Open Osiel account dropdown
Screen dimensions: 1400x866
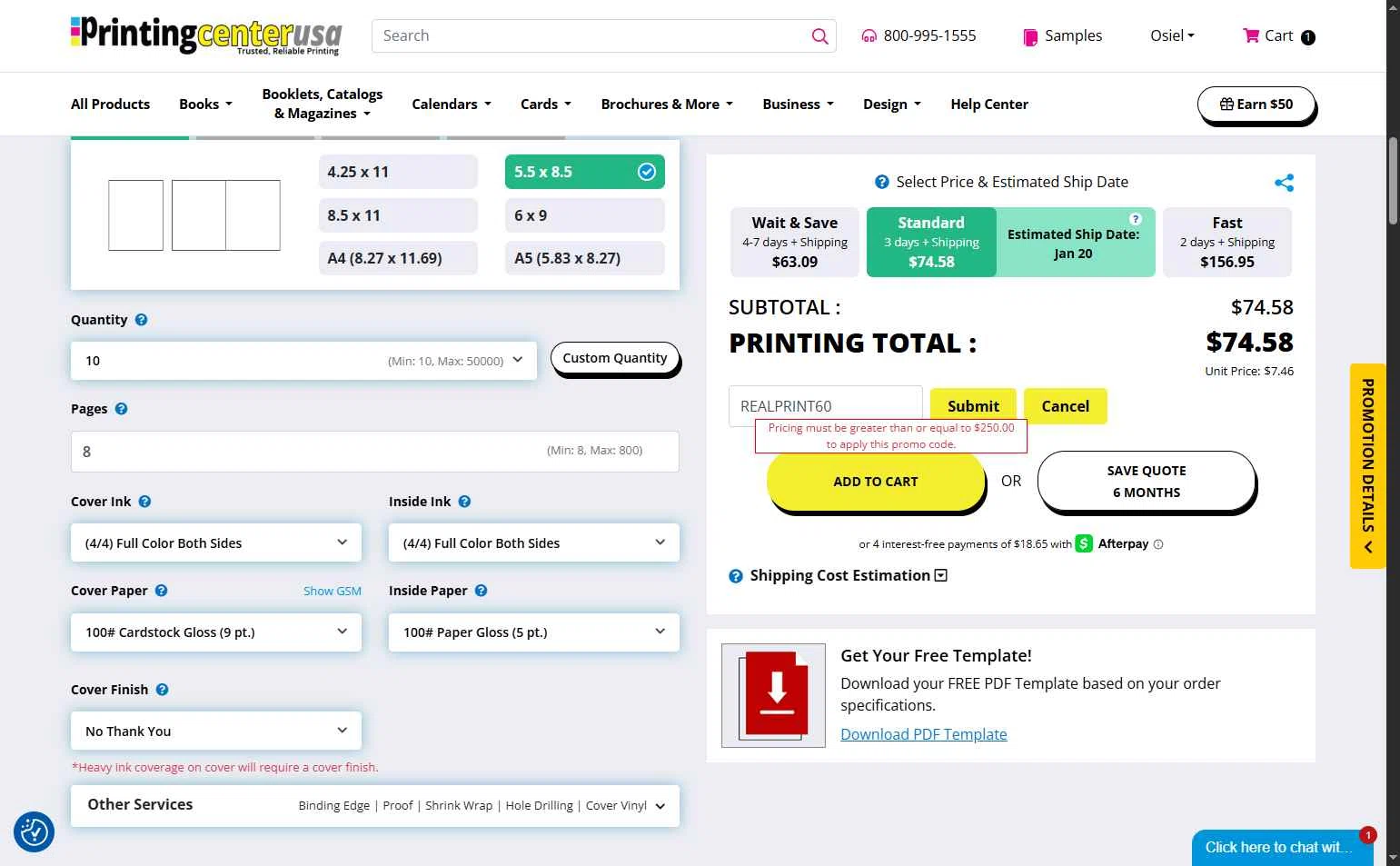(x=1172, y=36)
